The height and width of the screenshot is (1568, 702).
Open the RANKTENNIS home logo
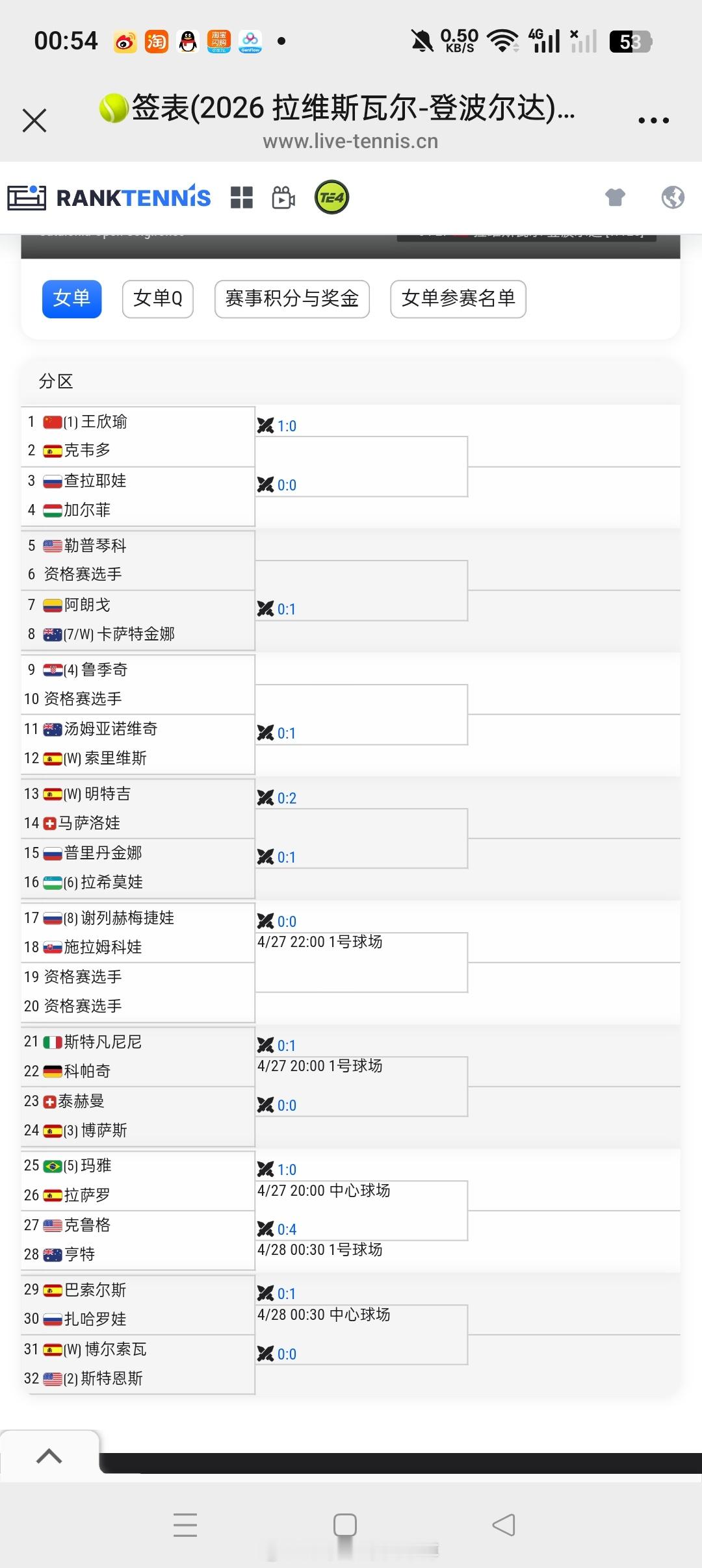109,197
